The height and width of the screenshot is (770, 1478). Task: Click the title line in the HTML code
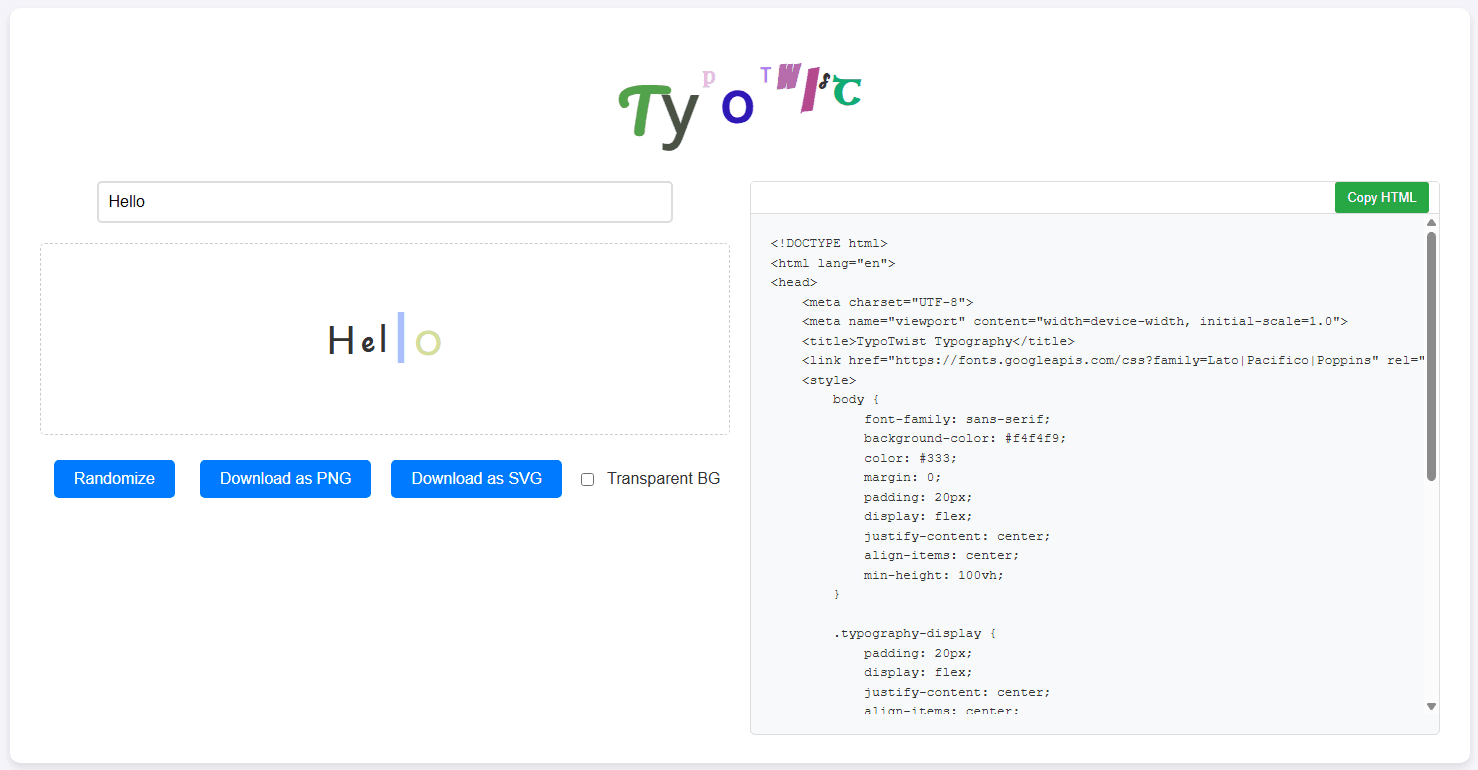pyautogui.click(x=937, y=341)
